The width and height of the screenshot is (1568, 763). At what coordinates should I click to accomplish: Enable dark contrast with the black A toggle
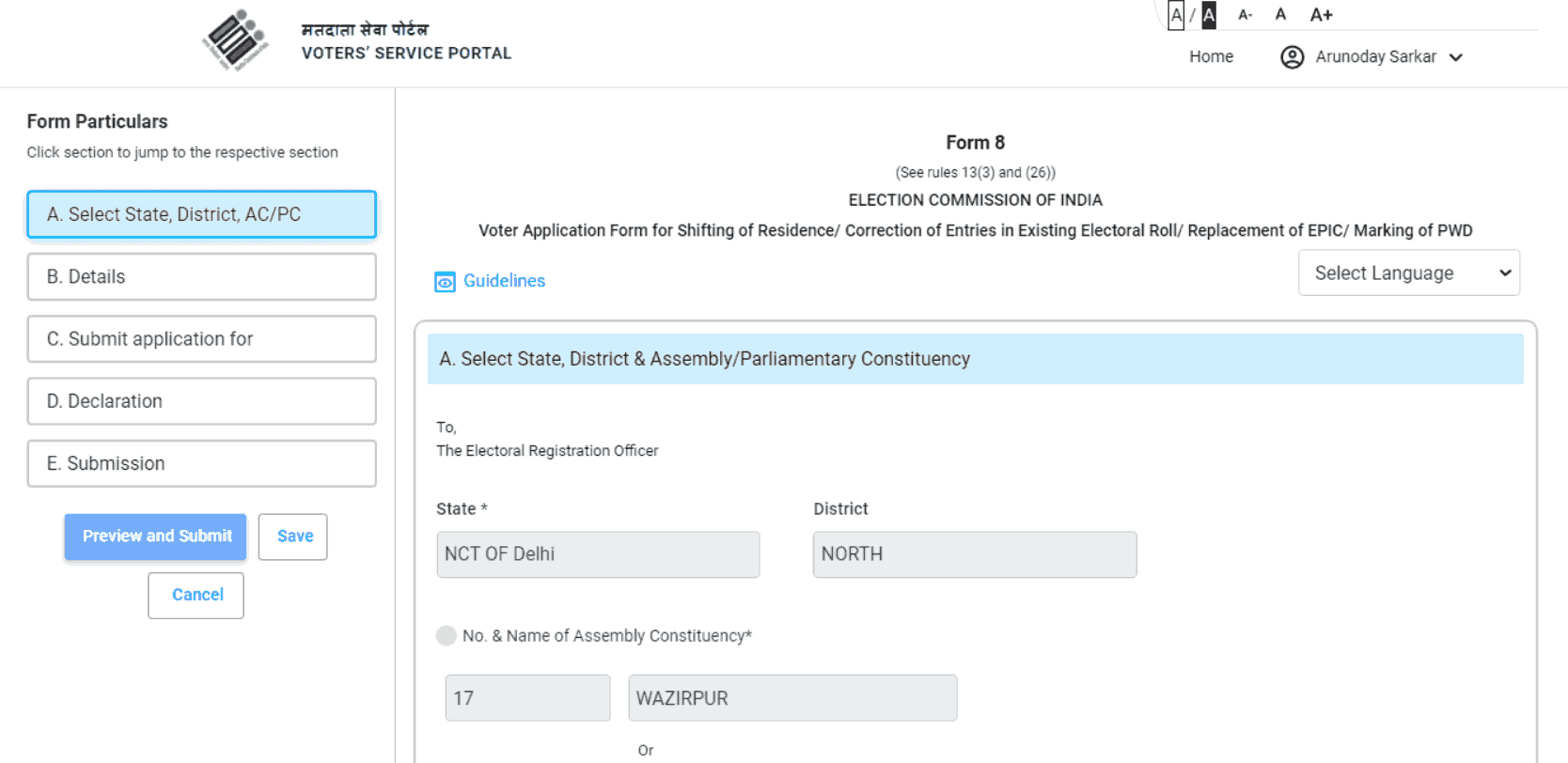point(1207,14)
